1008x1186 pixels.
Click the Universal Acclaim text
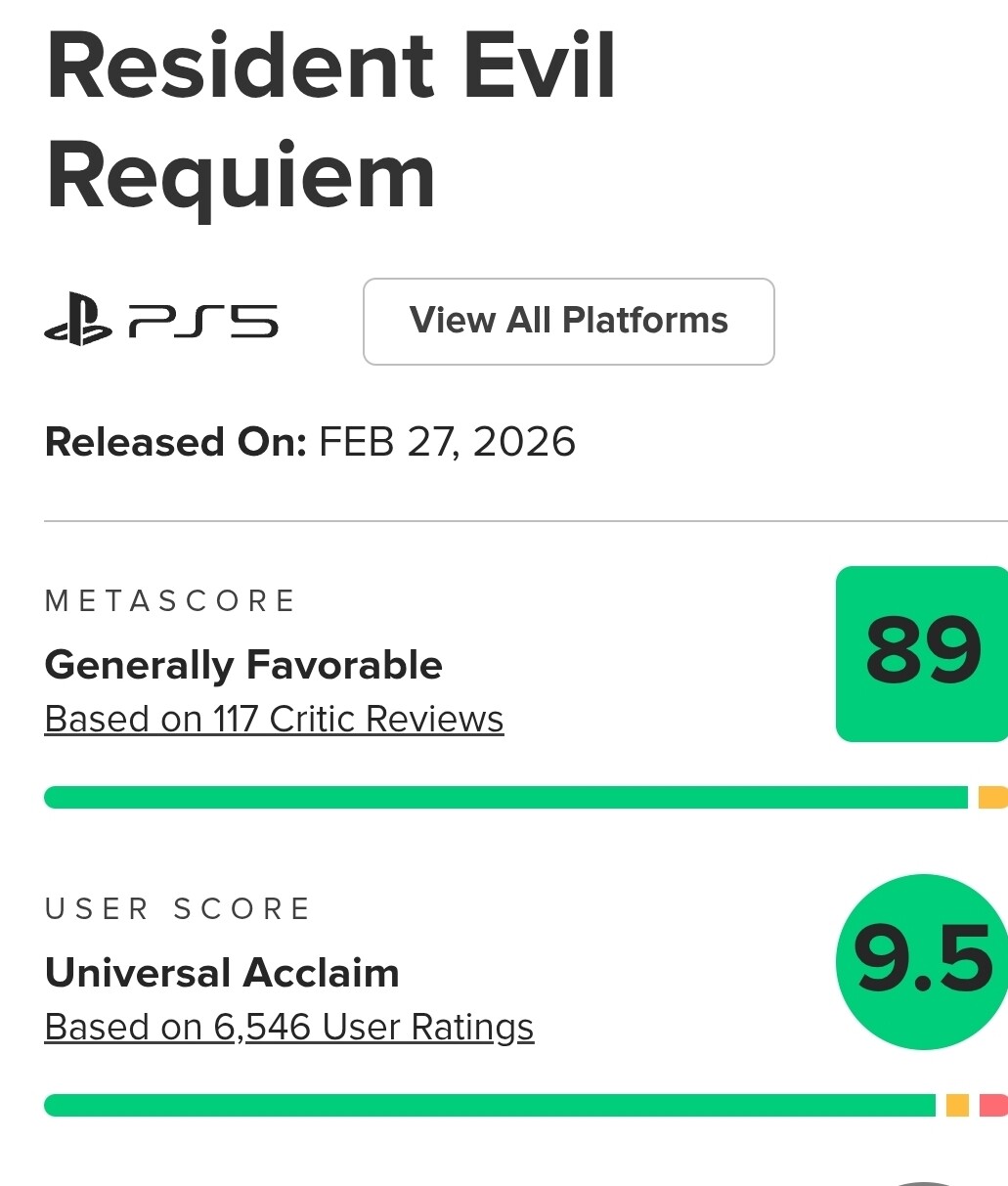tap(222, 974)
